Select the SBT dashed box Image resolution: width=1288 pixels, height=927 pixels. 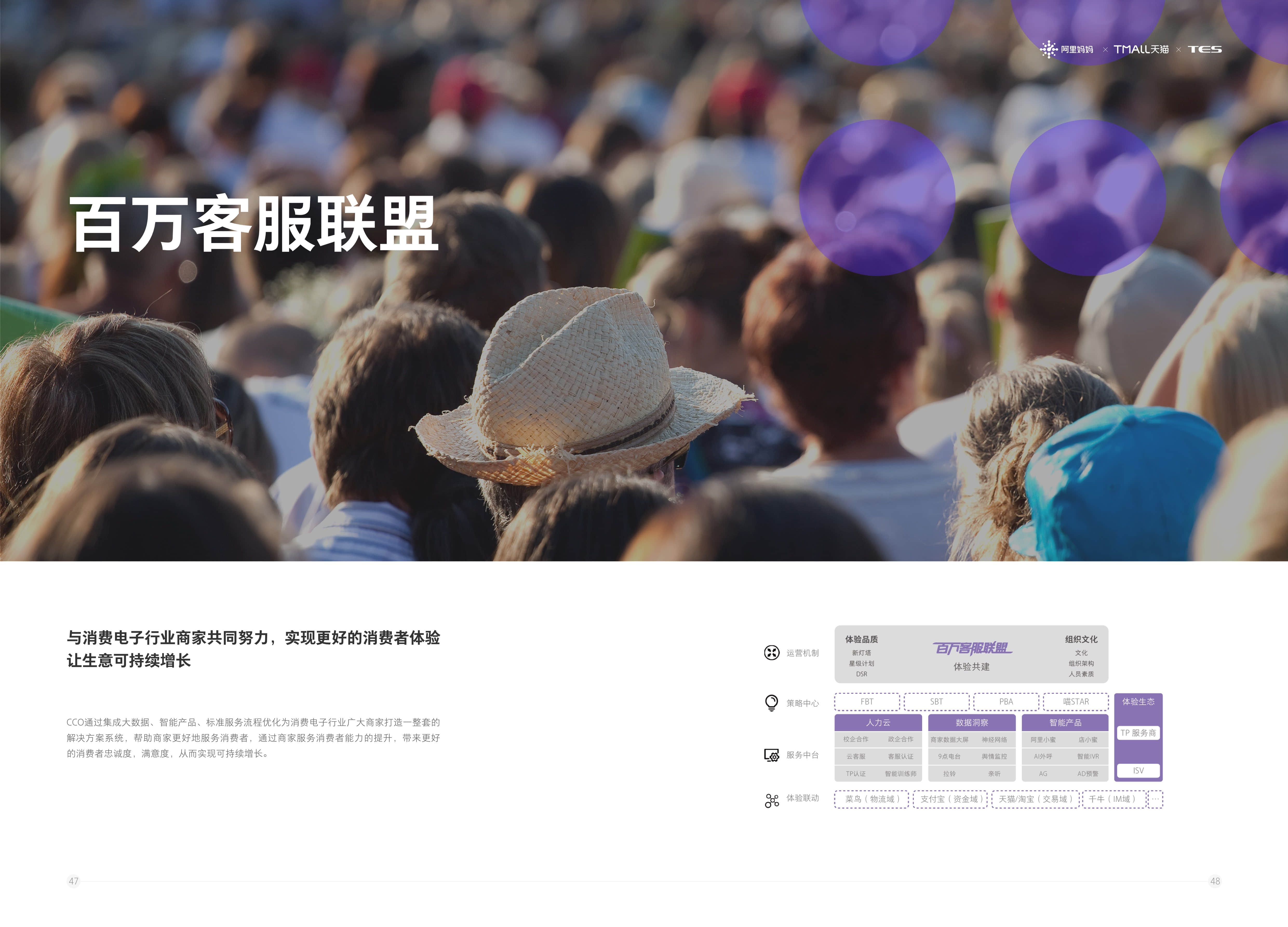[x=936, y=702]
